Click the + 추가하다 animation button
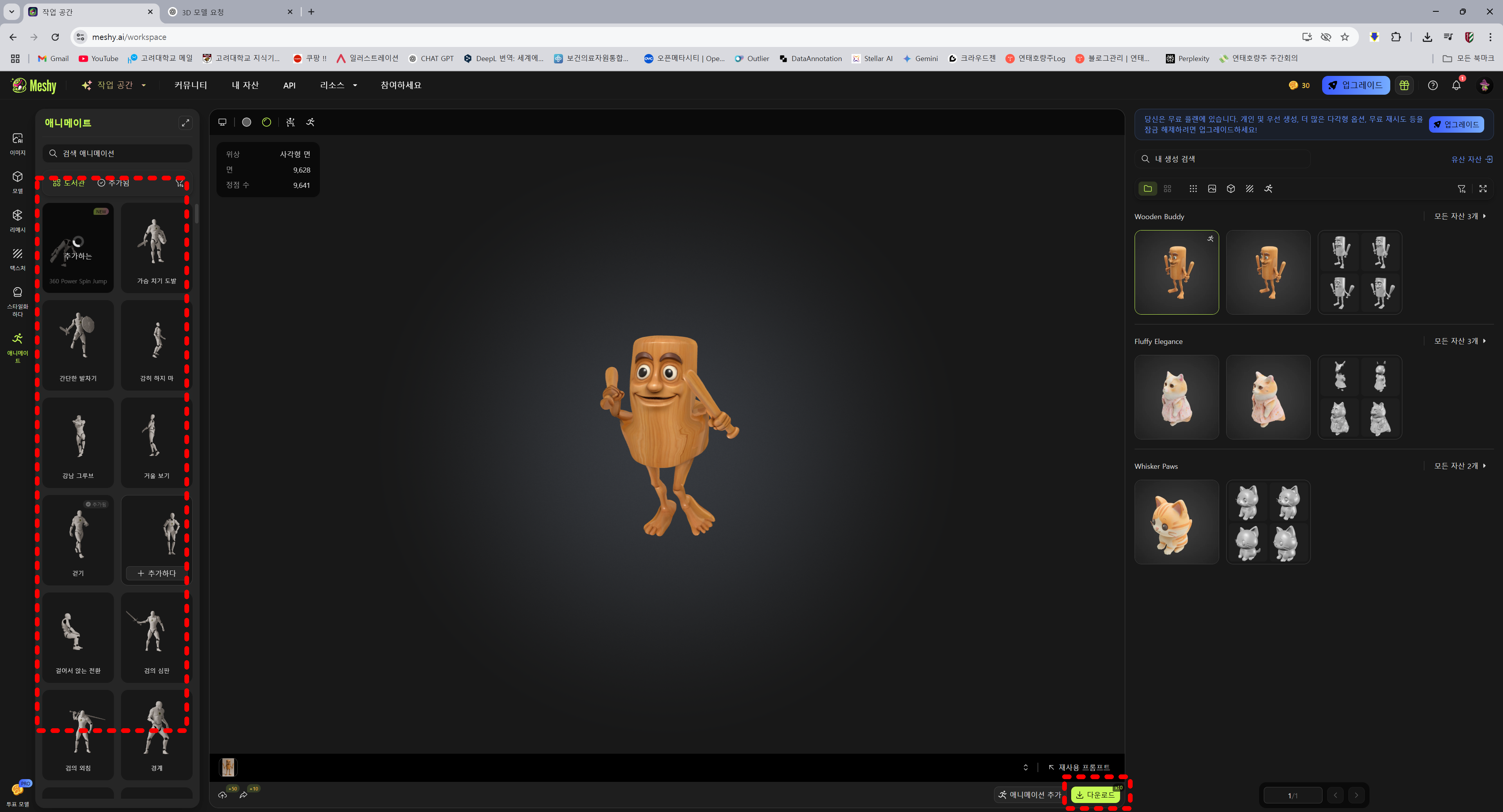This screenshot has height=812, width=1503. click(x=156, y=573)
